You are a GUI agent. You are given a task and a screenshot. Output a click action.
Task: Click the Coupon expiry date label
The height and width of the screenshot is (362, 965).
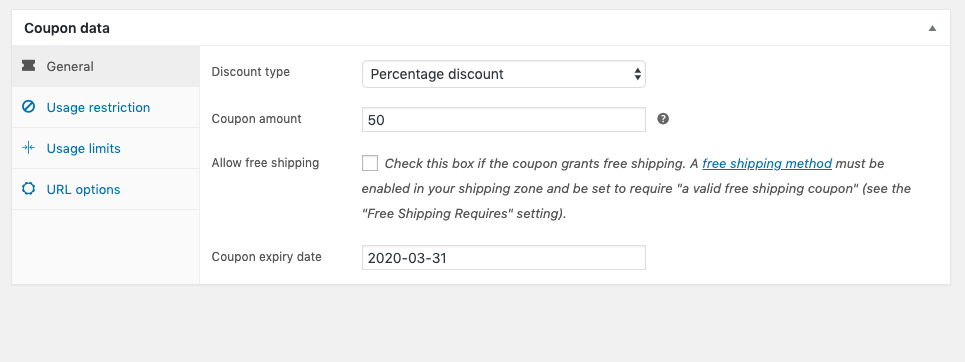[266, 257]
